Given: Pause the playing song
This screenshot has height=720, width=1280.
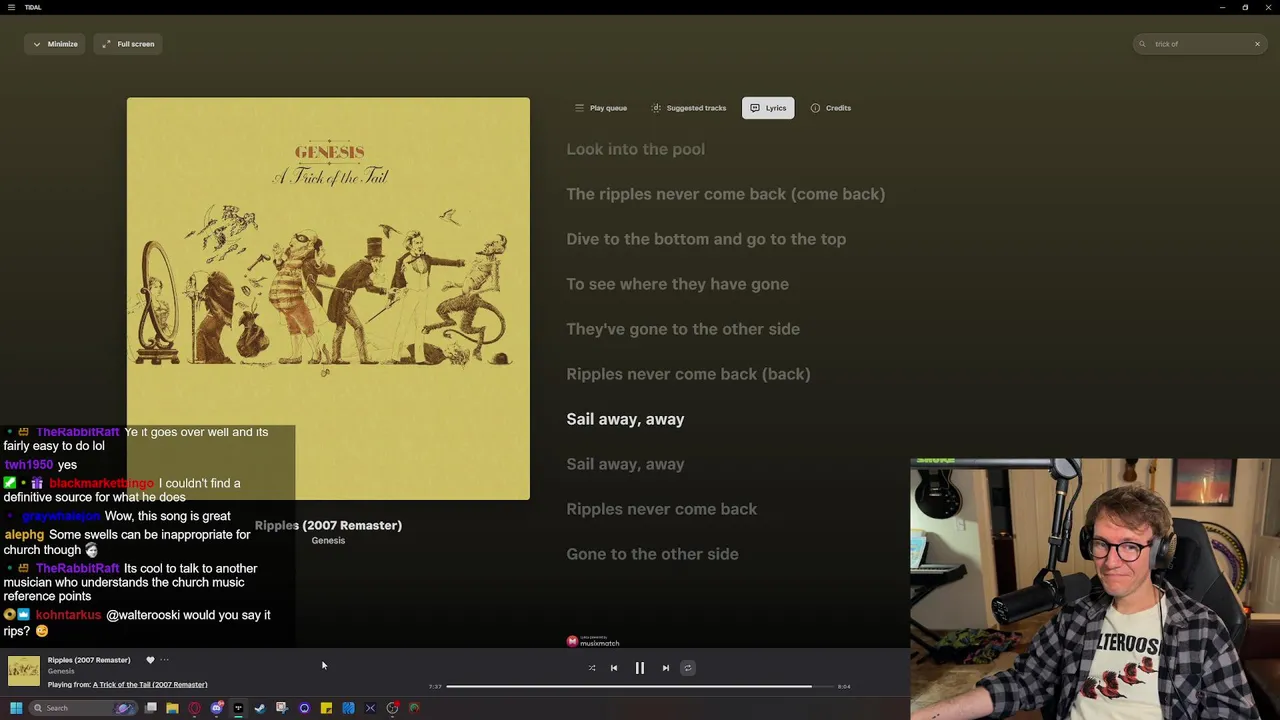Looking at the screenshot, I should click(640, 668).
